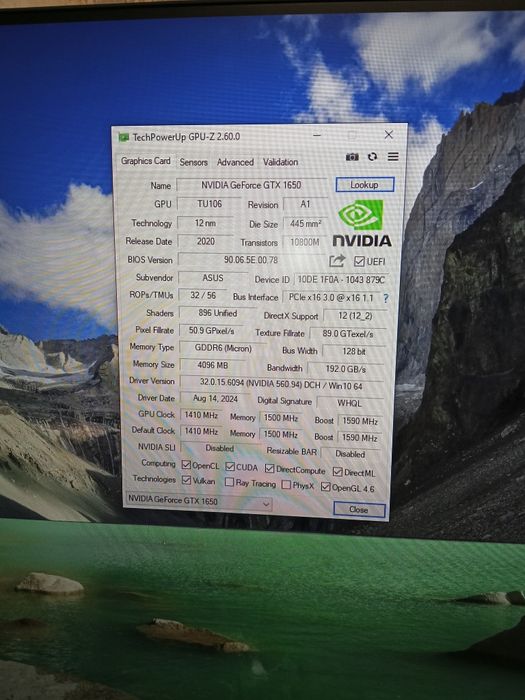The width and height of the screenshot is (525, 700).
Task: Click the Bus Interface question mark
Action: coord(386,298)
